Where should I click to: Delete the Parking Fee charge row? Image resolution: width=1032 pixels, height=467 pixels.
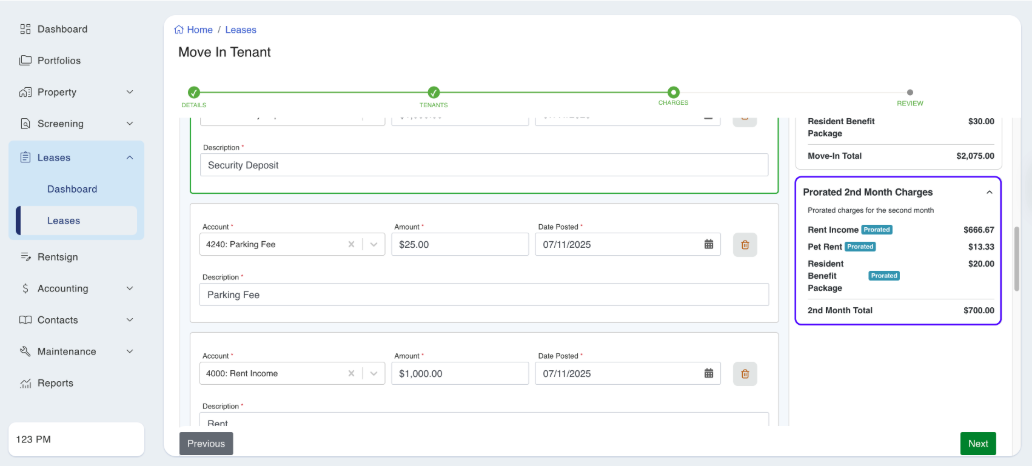tap(744, 245)
